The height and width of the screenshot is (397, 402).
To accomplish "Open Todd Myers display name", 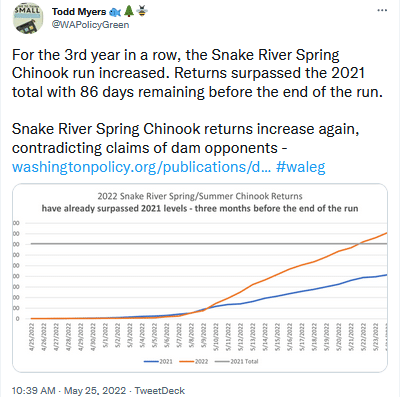I will (x=79, y=12).
